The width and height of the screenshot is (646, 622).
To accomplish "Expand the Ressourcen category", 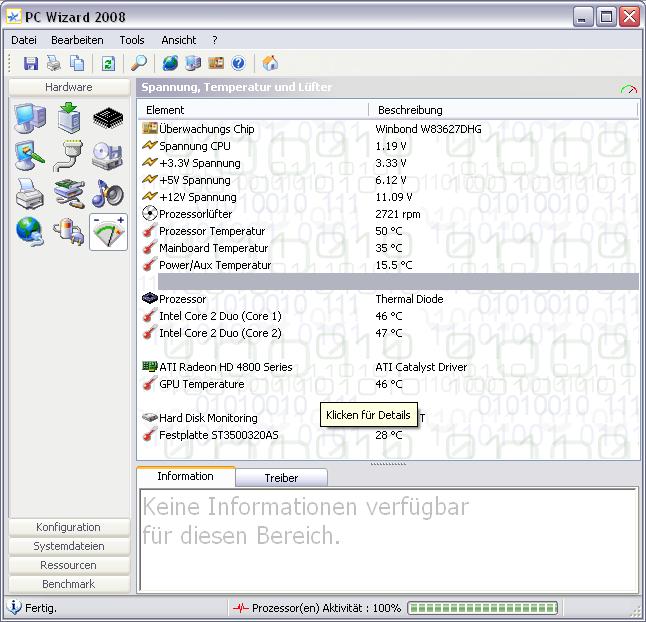I will click(x=69, y=565).
